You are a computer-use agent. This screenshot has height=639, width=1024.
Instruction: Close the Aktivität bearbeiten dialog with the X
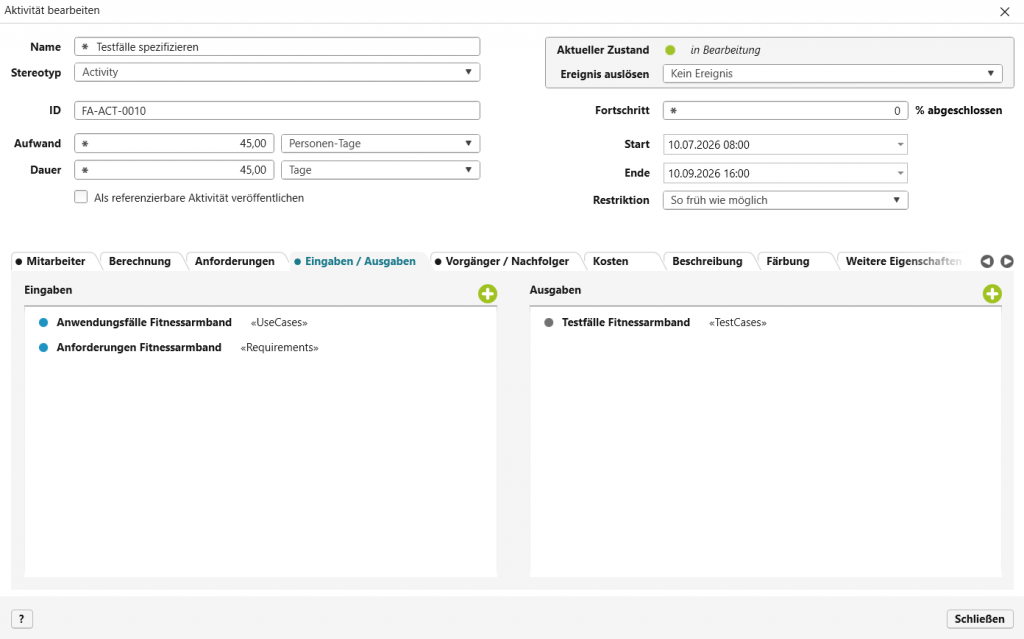point(1004,12)
